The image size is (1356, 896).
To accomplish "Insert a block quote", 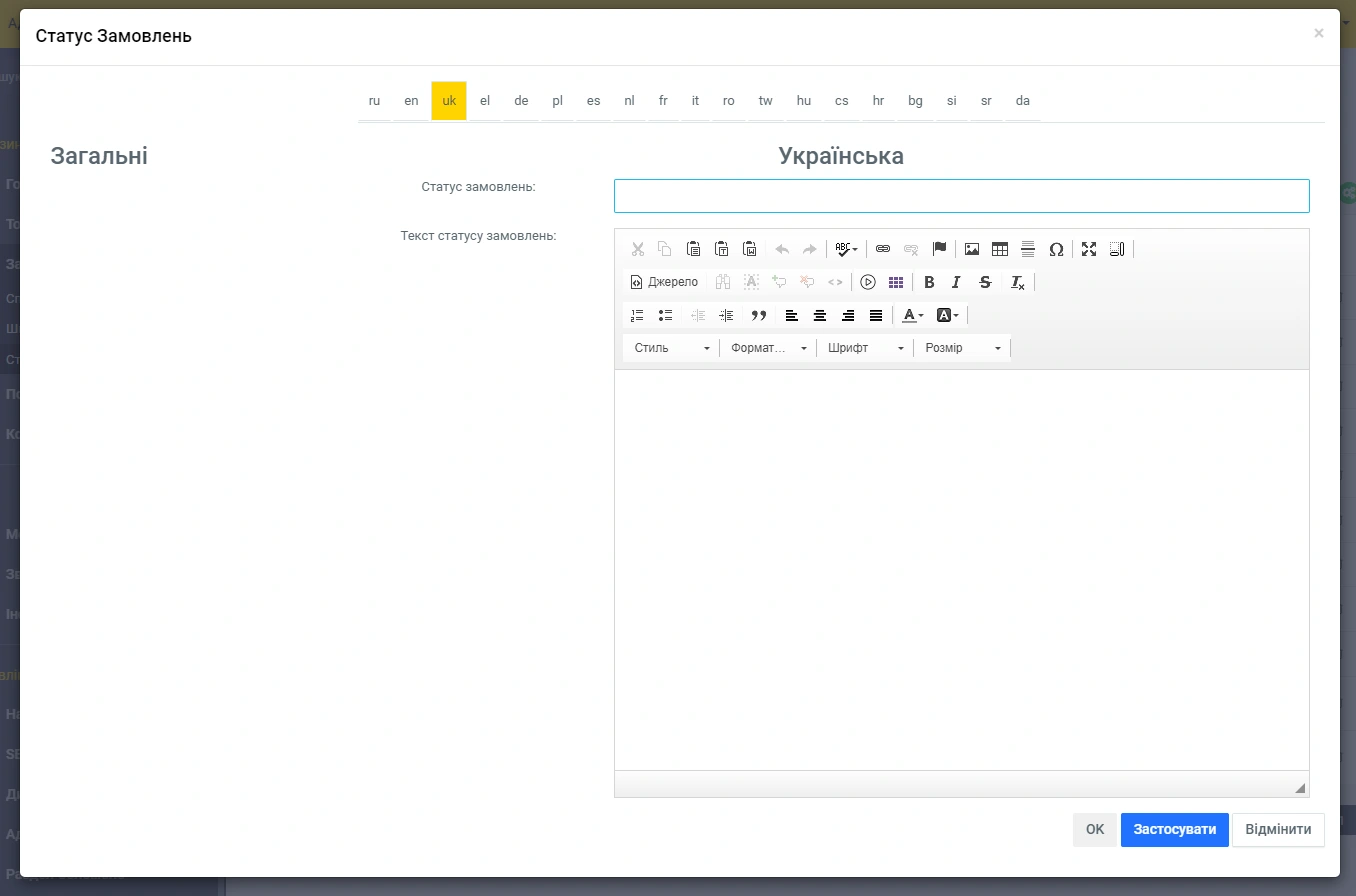I will point(759,315).
